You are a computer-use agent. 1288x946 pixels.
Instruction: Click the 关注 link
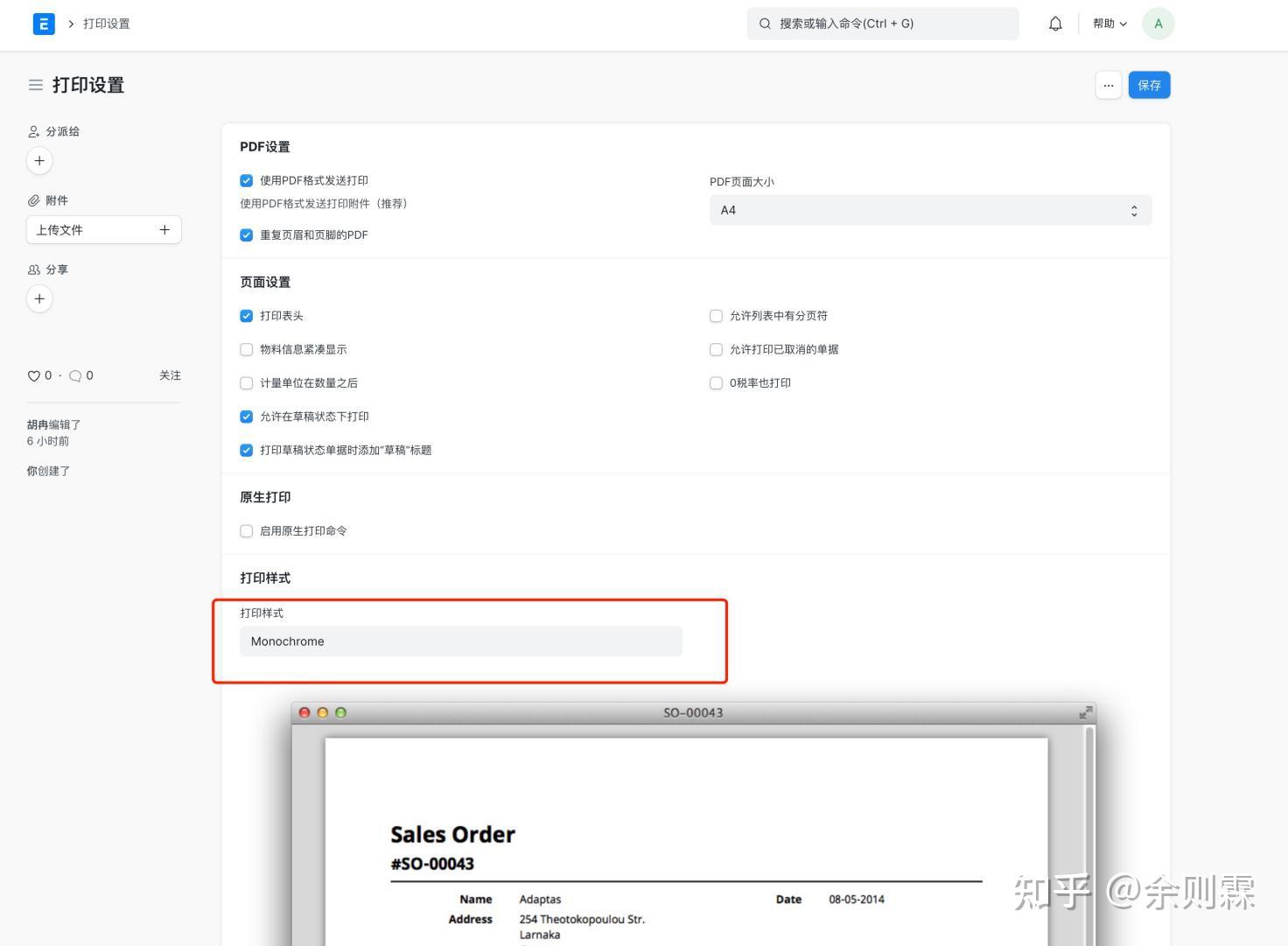click(170, 375)
